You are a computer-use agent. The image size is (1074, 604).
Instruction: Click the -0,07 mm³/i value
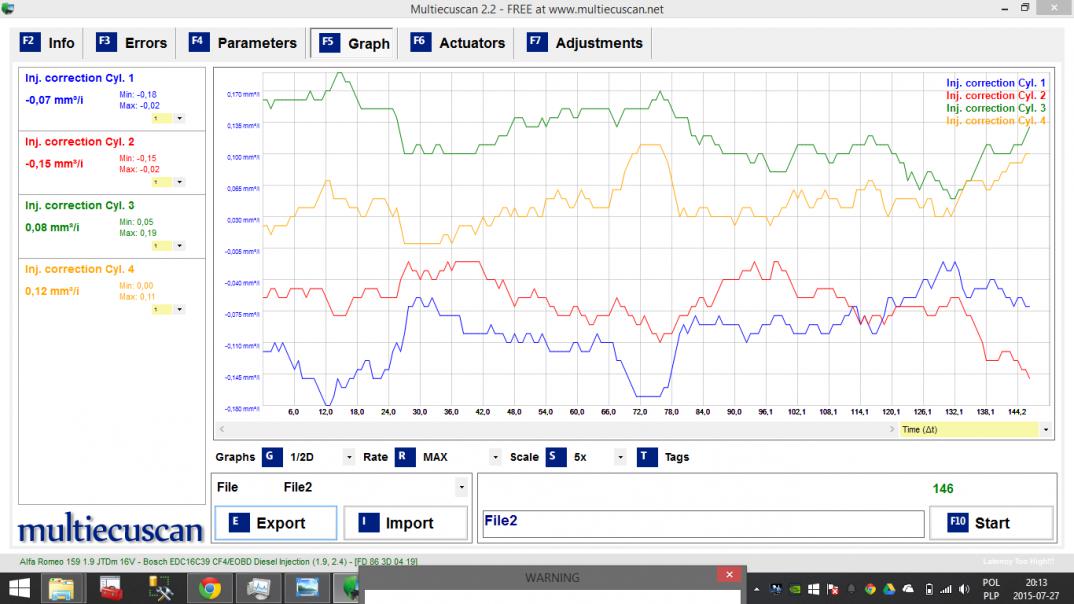[x=54, y=100]
